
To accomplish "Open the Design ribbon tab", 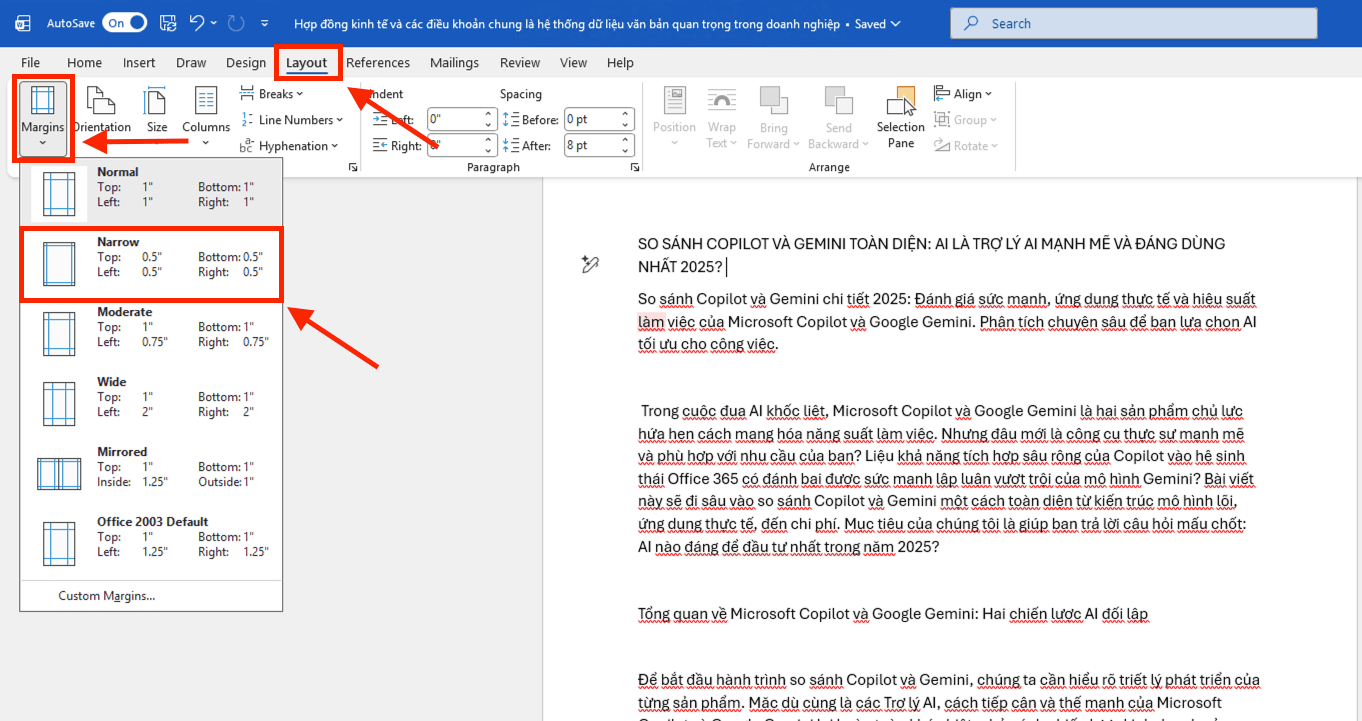I will tap(246, 63).
